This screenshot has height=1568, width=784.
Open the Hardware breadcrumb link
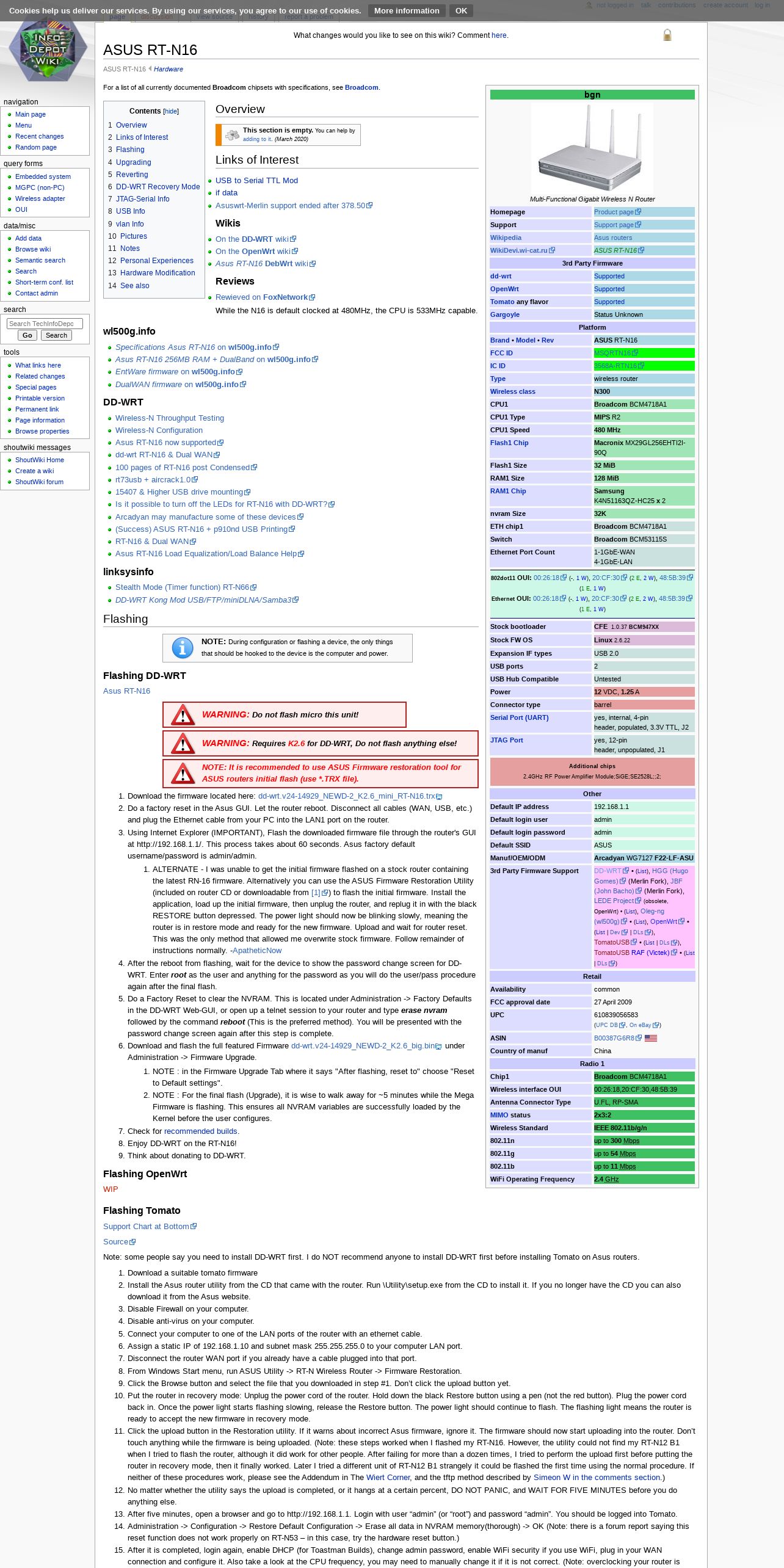(169, 69)
